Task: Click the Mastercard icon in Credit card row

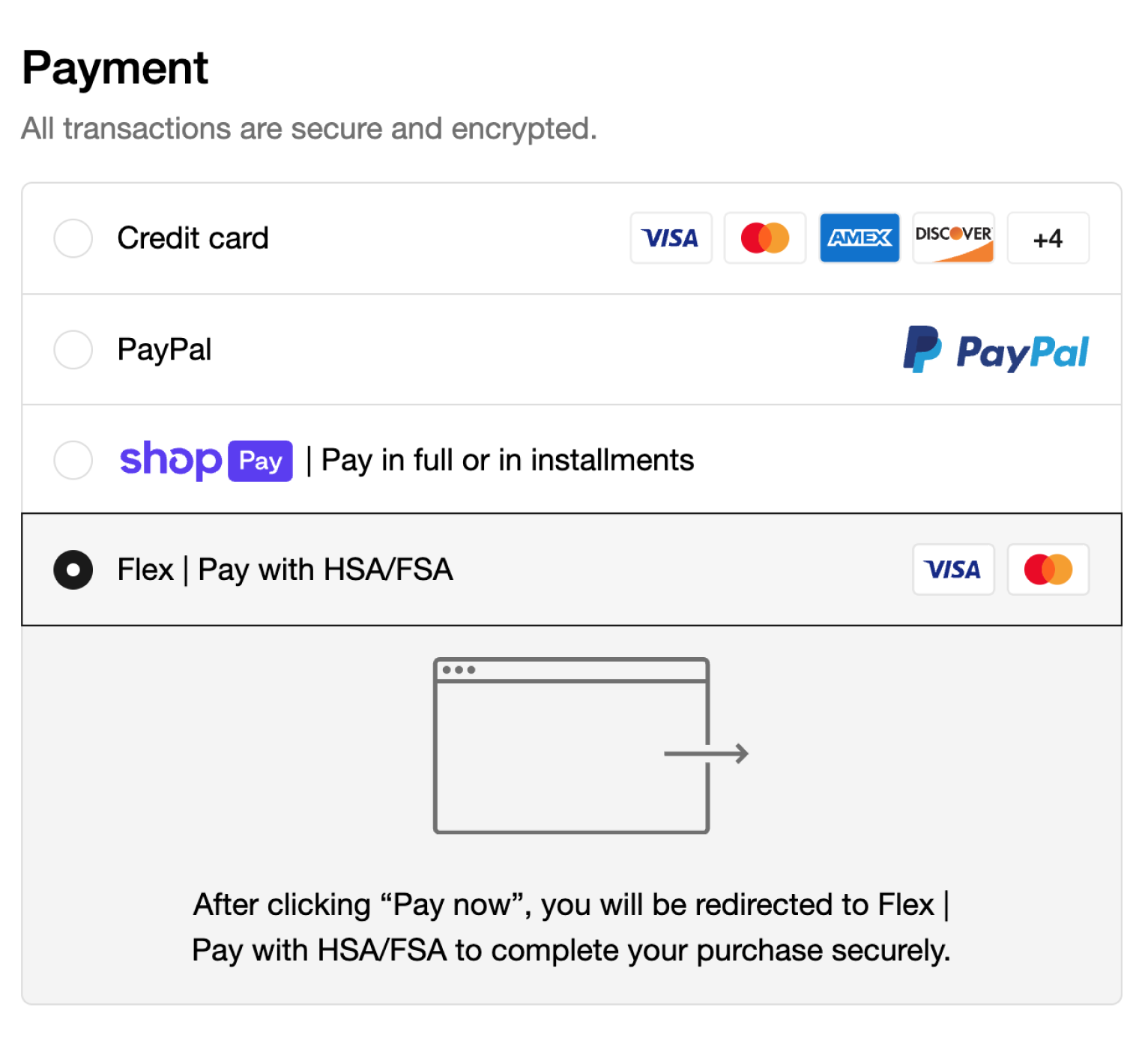Action: [x=764, y=238]
